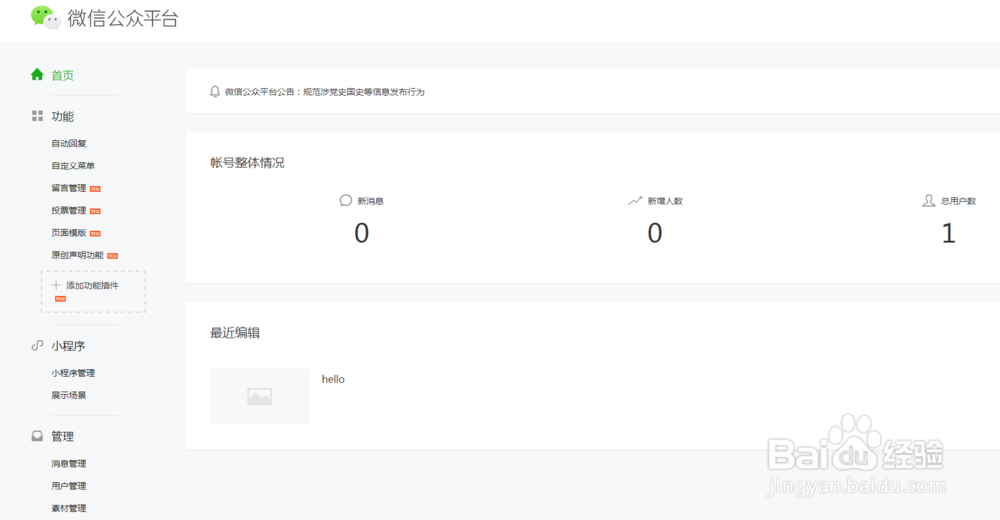
Task: Click the 小程序 link icon
Action: 37,345
